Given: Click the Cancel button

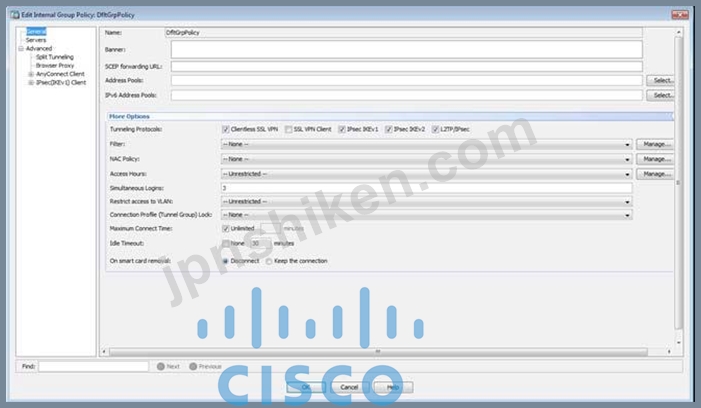Looking at the screenshot, I should (349, 387).
